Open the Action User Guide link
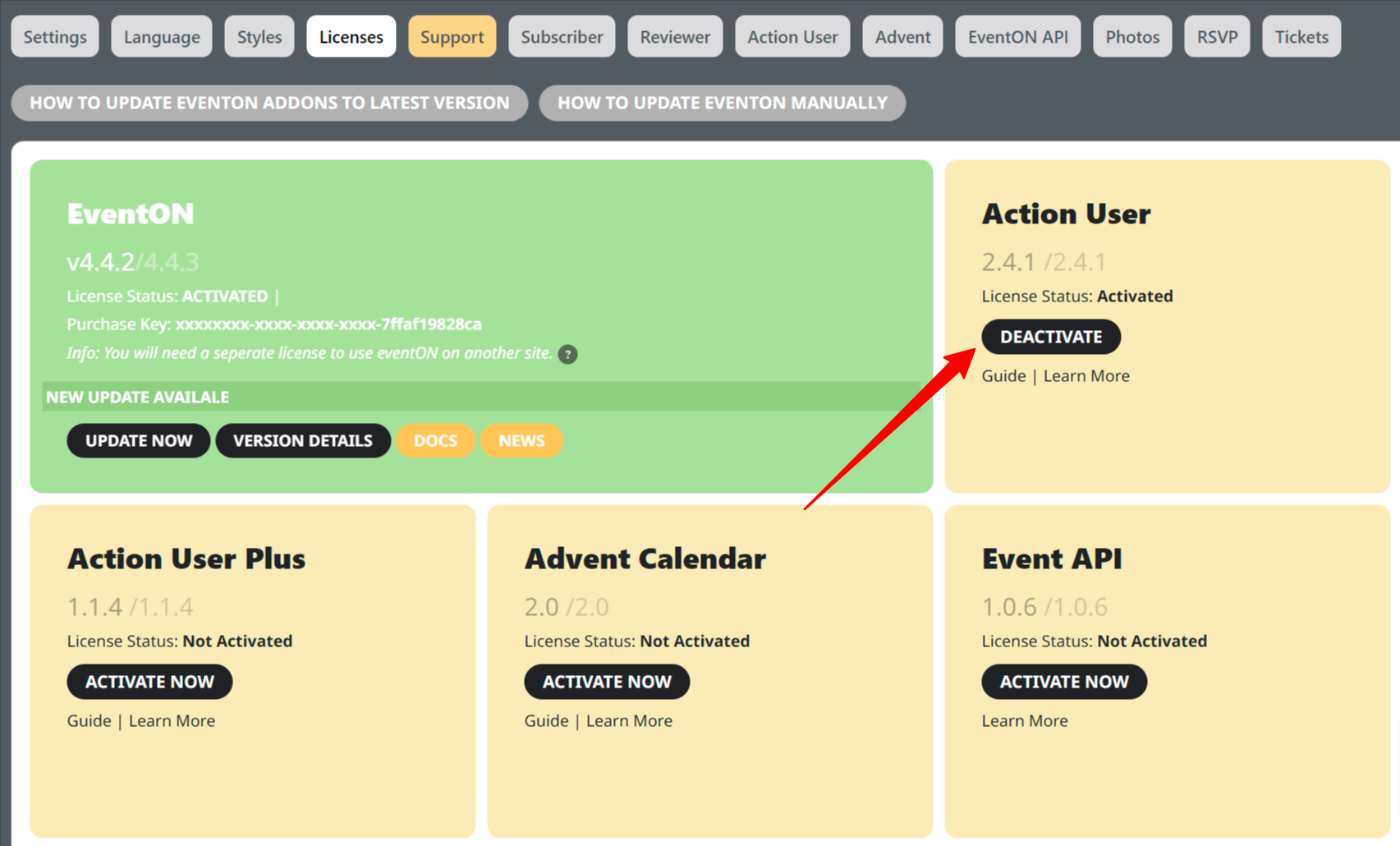 pyautogui.click(x=1003, y=376)
